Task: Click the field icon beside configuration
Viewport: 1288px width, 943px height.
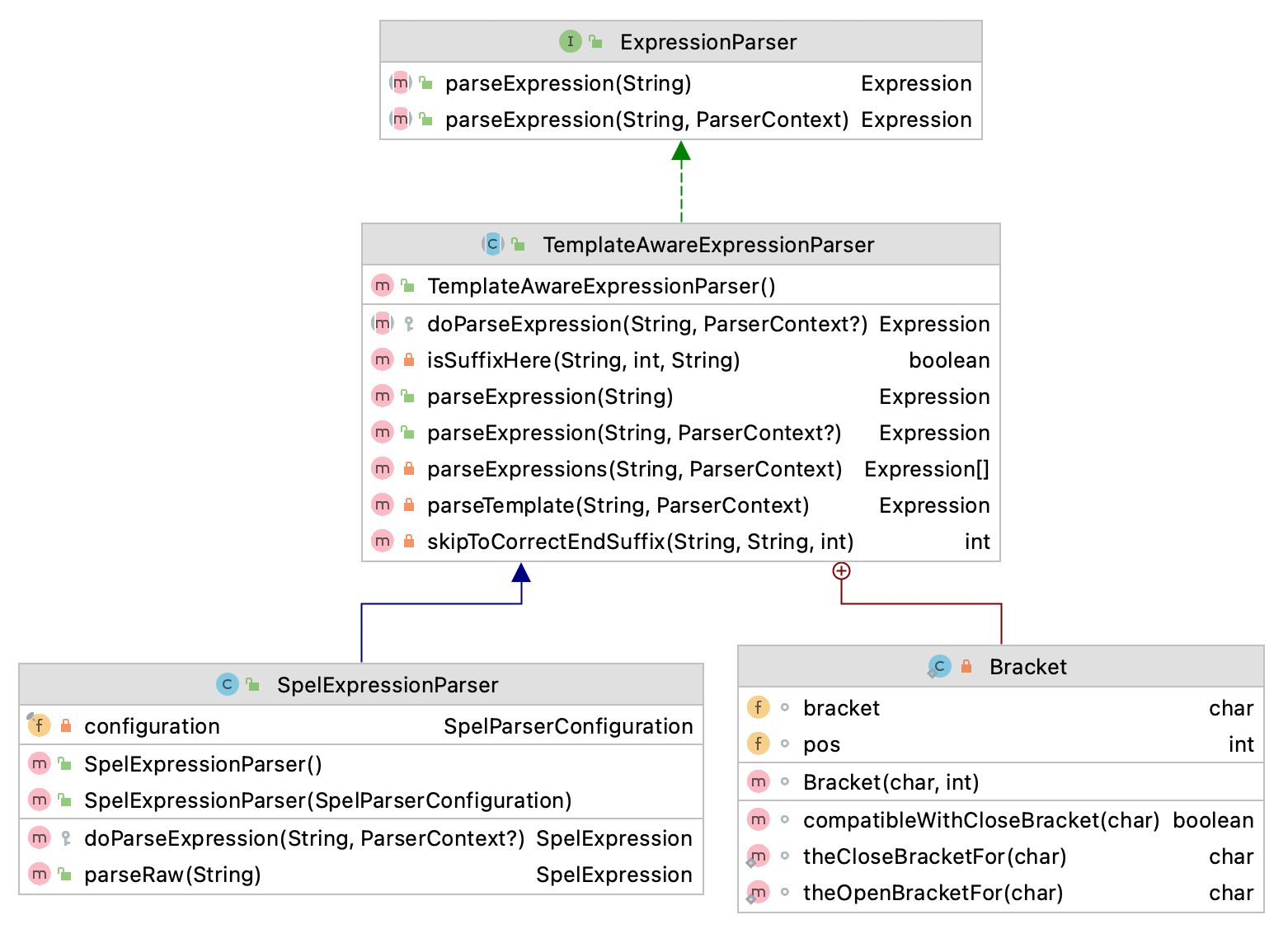Action: (39, 725)
